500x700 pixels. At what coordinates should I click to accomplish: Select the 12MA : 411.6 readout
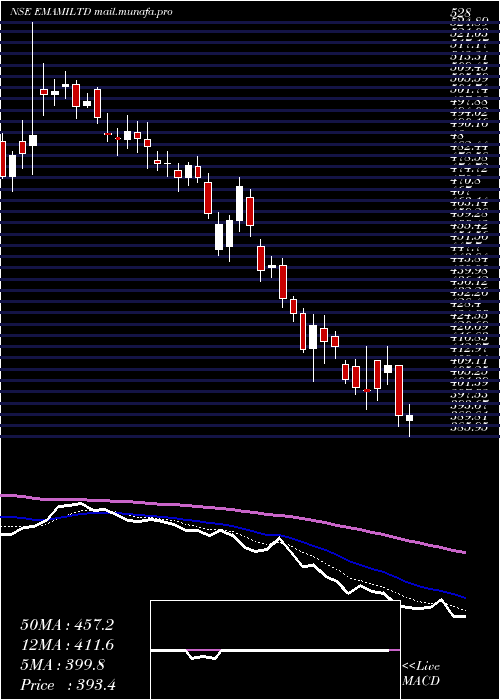coord(67,645)
